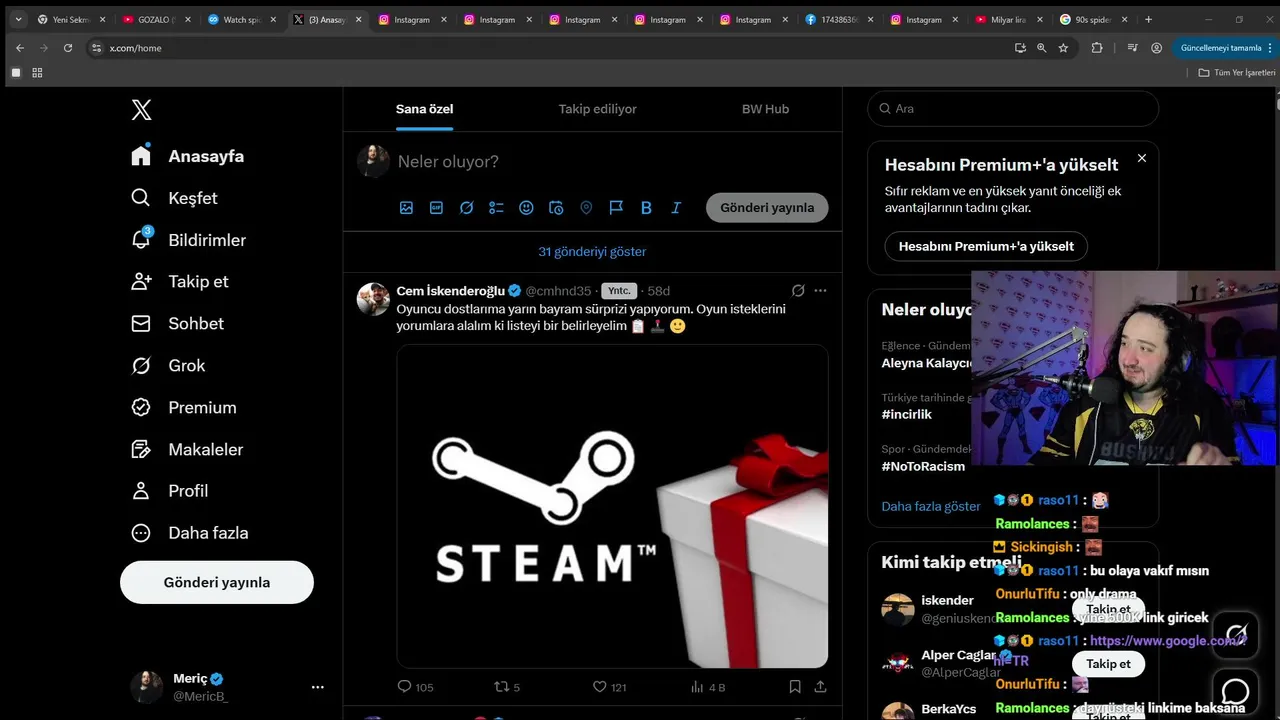
Task: Open Chrome extensions puzzle menu
Action: tap(1097, 48)
